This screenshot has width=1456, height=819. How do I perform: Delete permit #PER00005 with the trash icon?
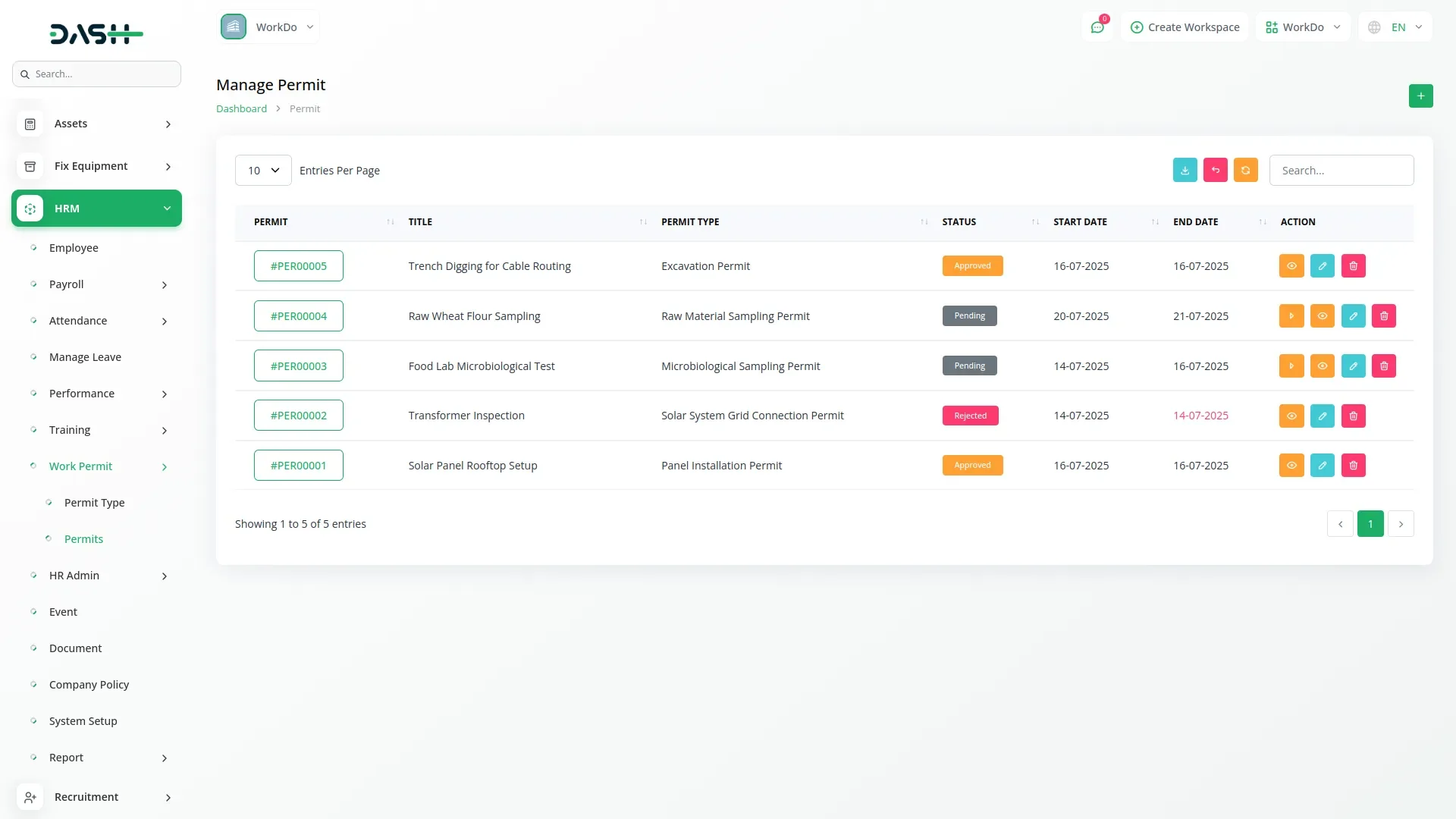1353,266
